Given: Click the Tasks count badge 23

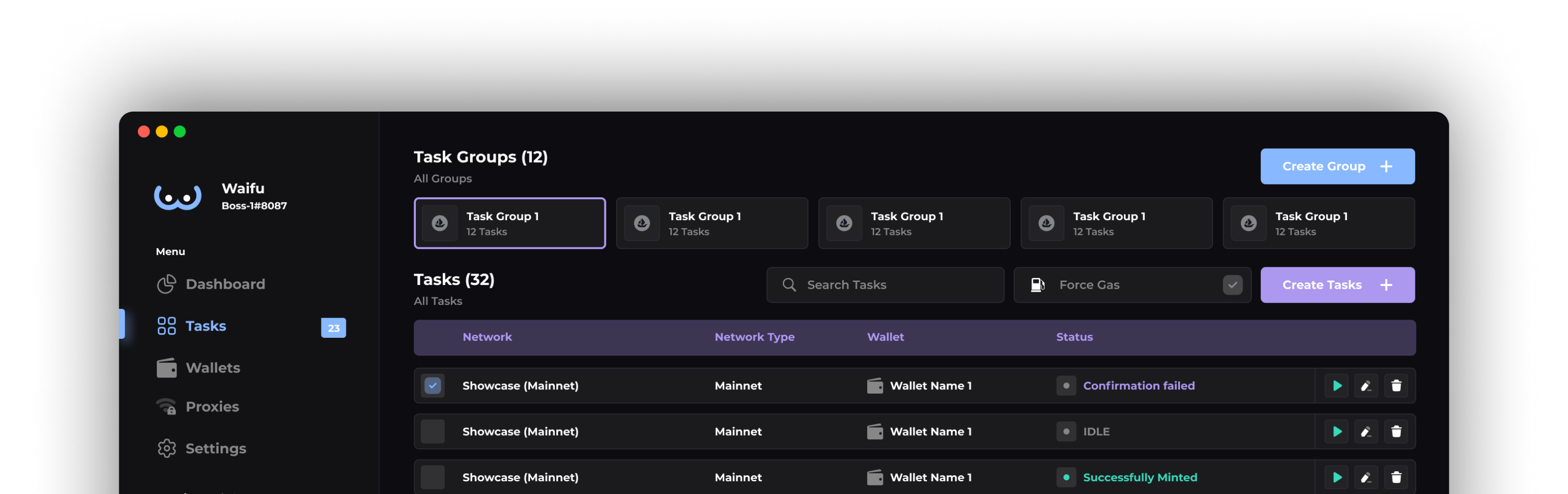Looking at the screenshot, I should (334, 328).
